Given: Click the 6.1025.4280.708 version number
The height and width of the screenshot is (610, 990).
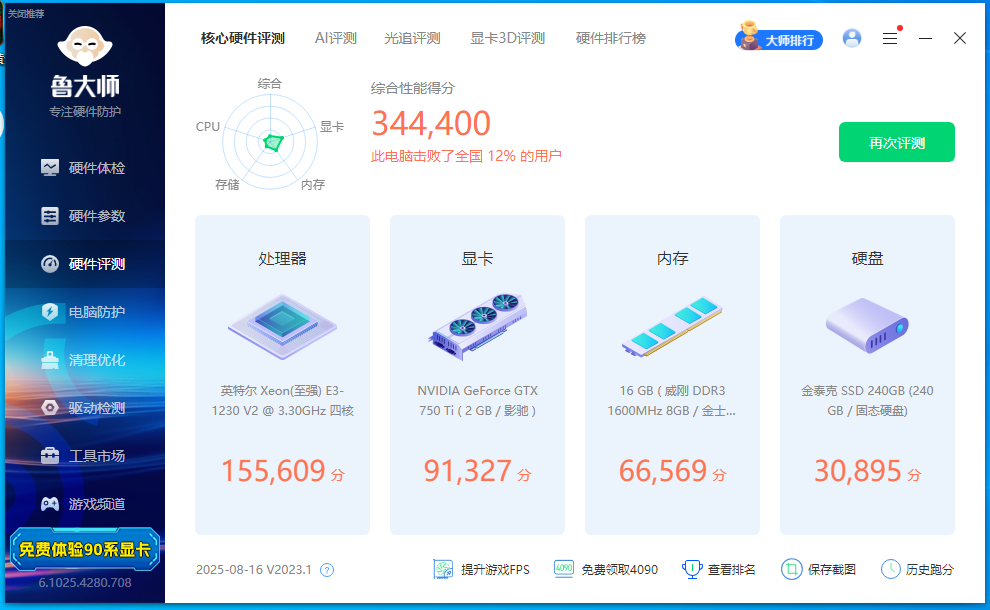Looking at the screenshot, I should coord(85,583).
